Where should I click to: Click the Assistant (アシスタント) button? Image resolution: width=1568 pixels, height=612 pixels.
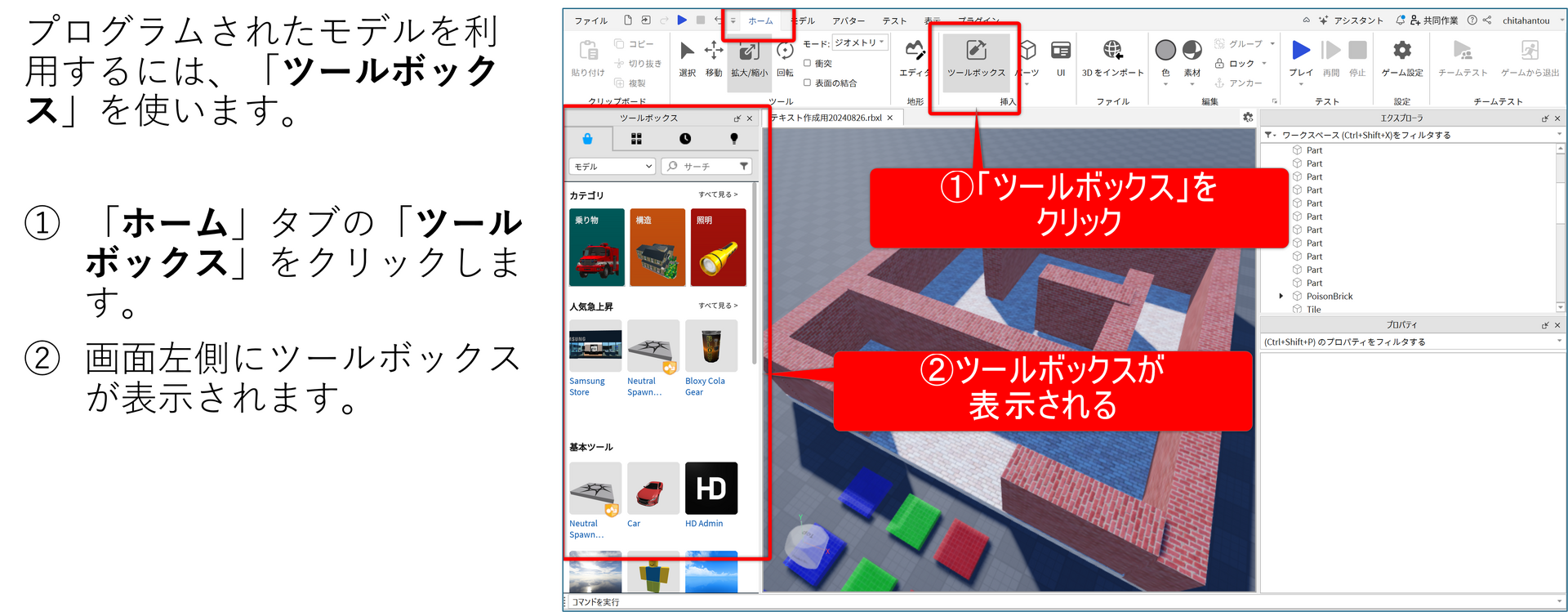point(1351,20)
